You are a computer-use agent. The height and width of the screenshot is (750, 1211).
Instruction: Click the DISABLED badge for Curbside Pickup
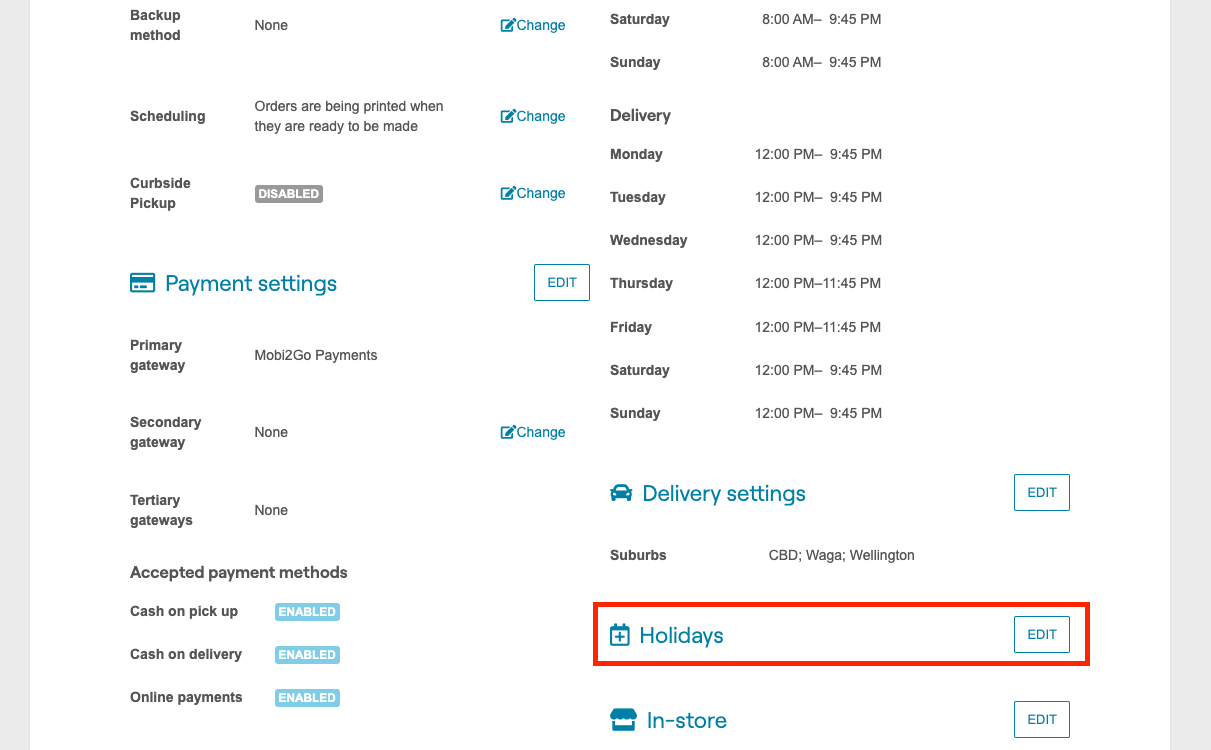(x=288, y=193)
